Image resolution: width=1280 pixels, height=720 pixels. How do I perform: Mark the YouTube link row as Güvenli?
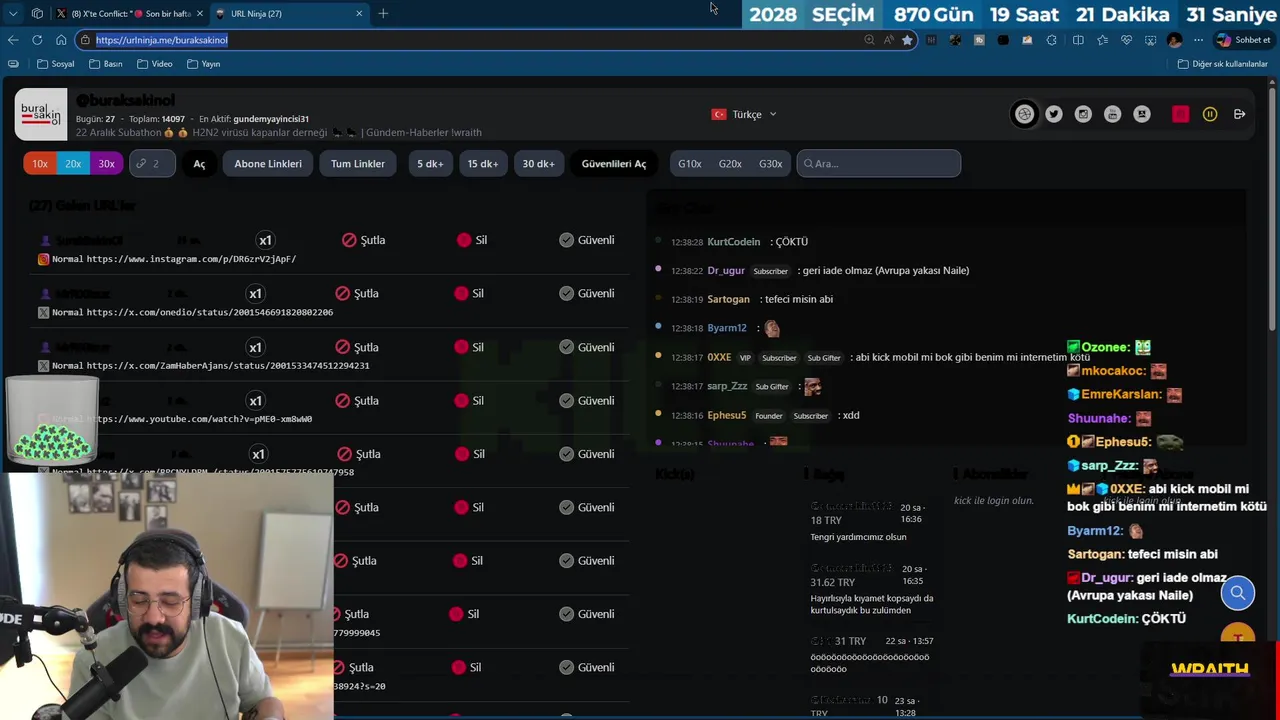pyautogui.click(x=587, y=400)
